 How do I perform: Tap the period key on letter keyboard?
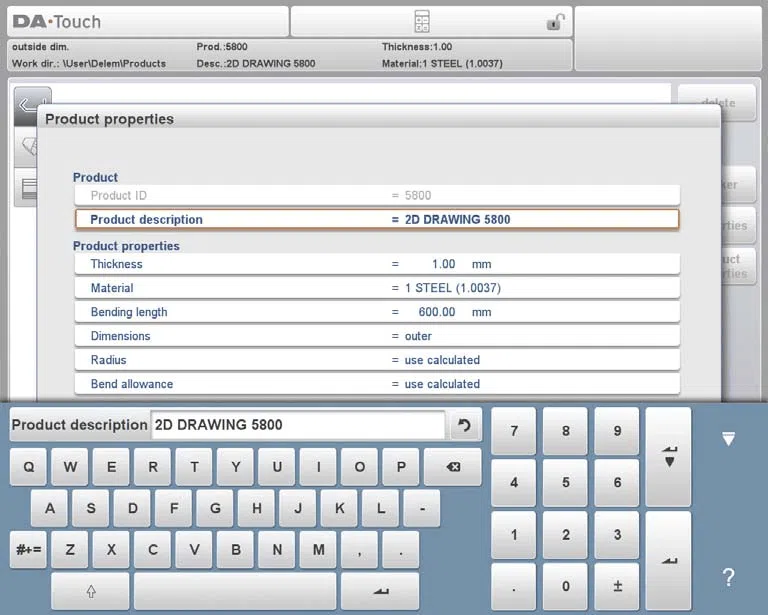click(401, 550)
